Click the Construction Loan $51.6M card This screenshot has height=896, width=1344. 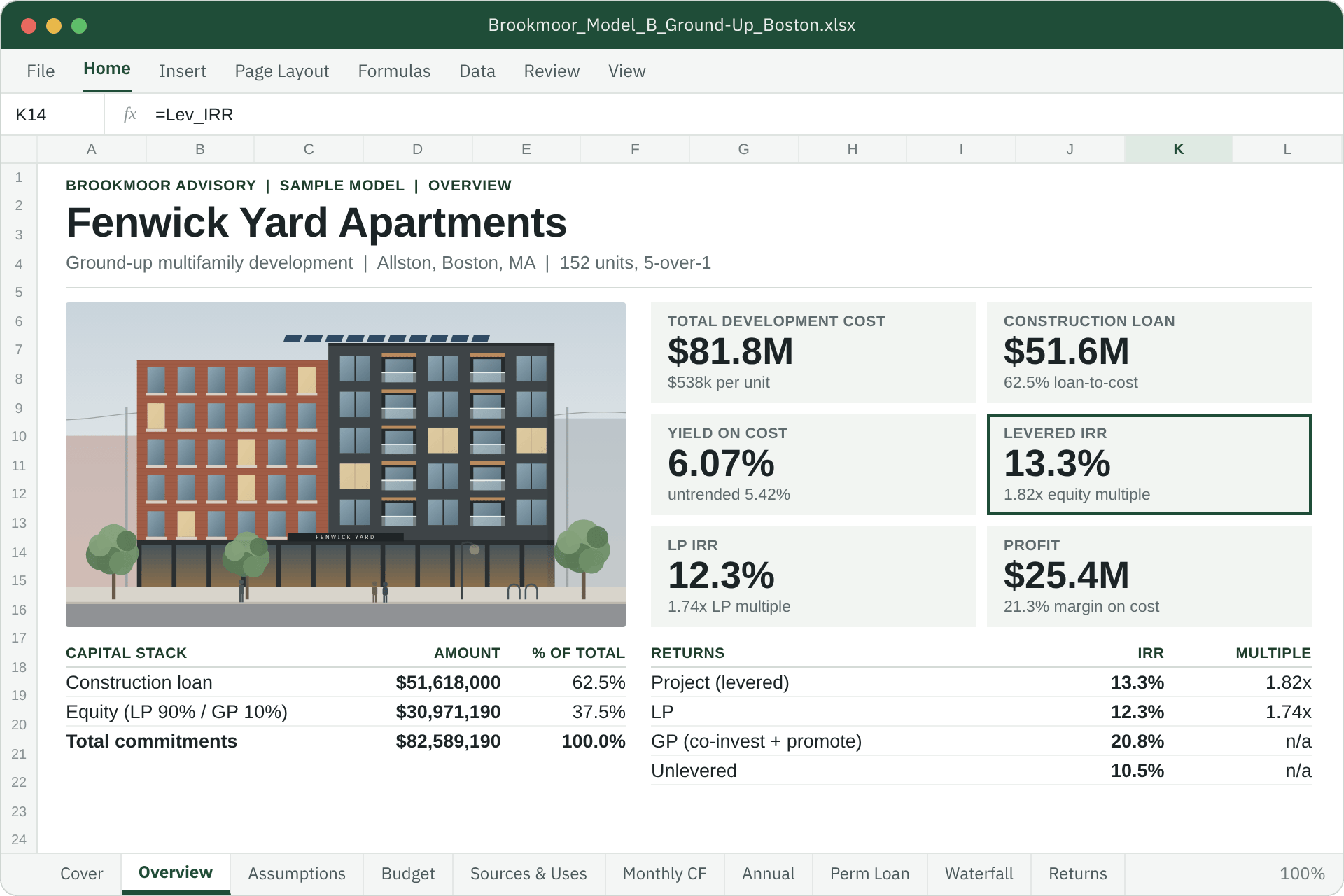point(1149,353)
